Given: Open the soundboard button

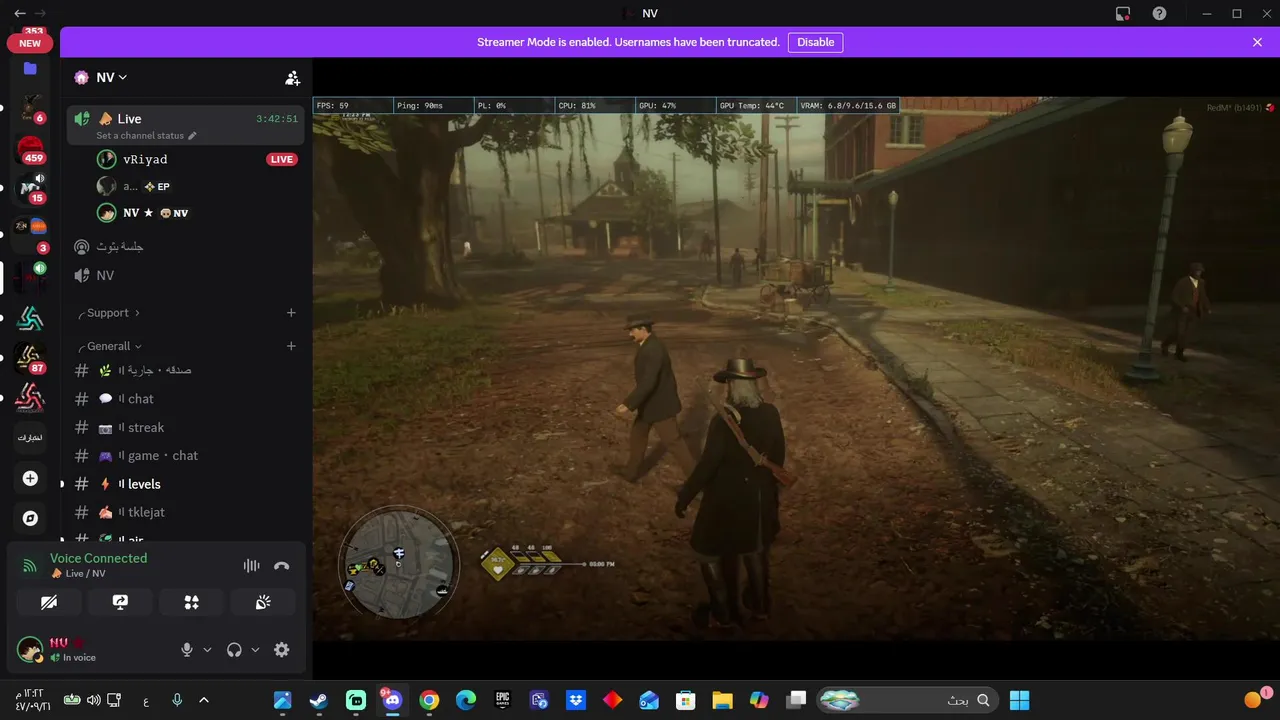Looking at the screenshot, I should pyautogui.click(x=263, y=602).
